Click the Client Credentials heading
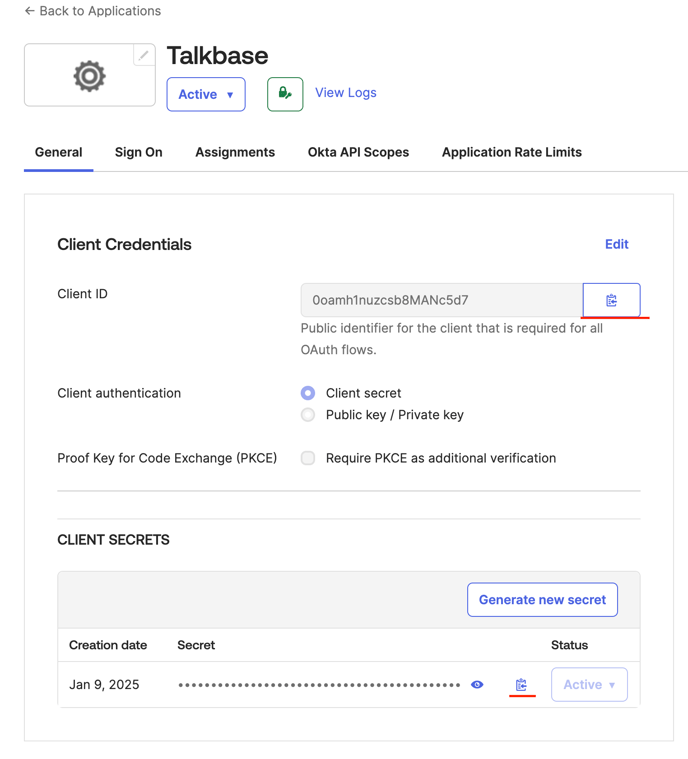 pos(124,244)
